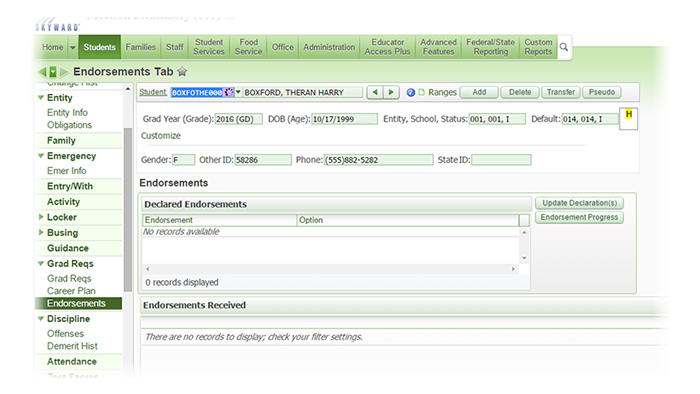Go forward using the green right arrow

pos(64,71)
